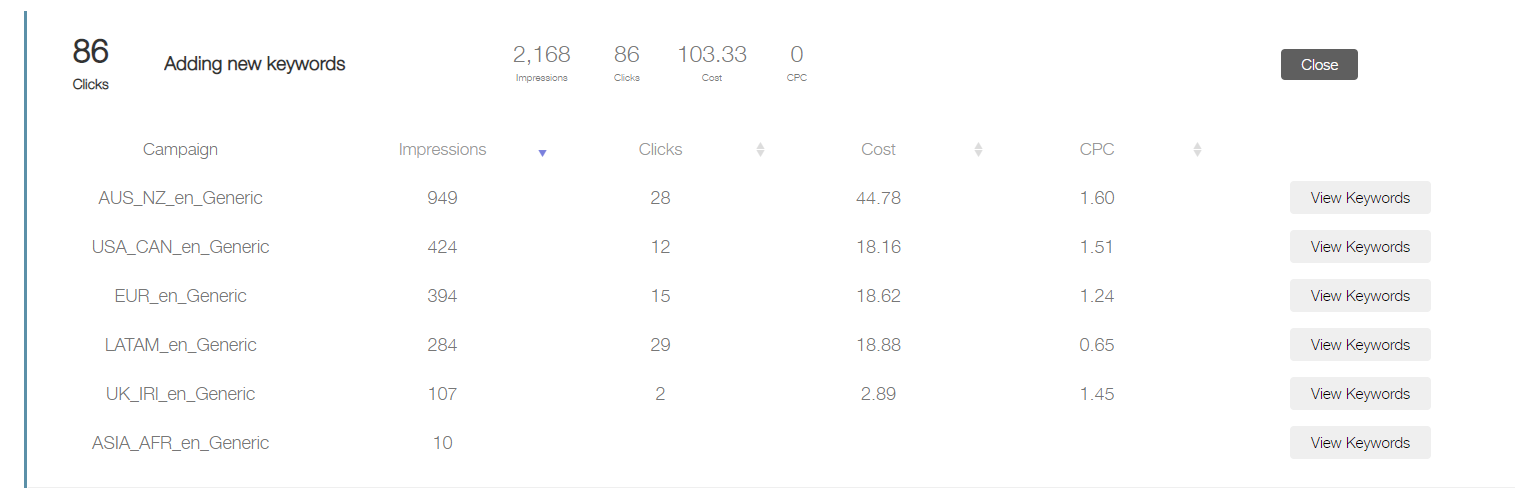Click the Clicks column sort arrows
The image size is (1529, 499).
(760, 150)
